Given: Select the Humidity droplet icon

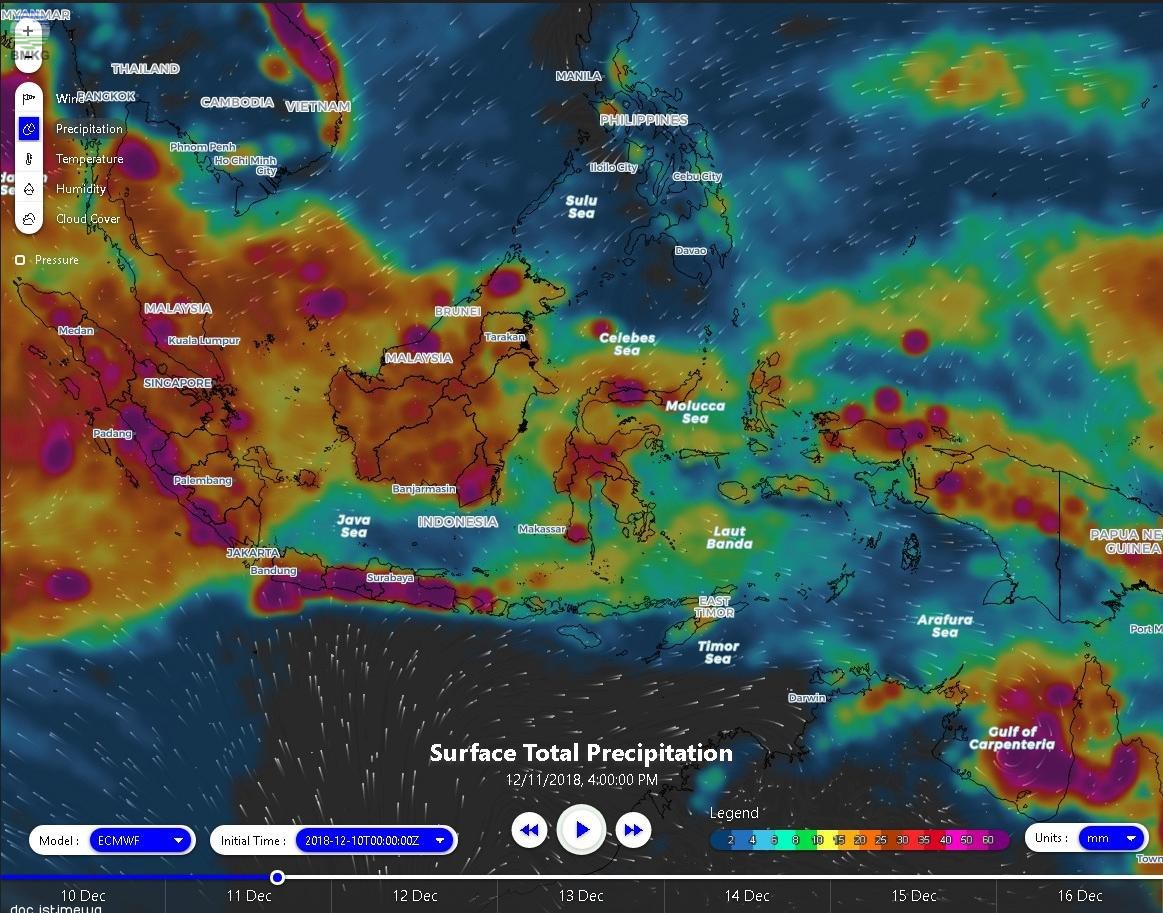Looking at the screenshot, I should tap(28, 188).
